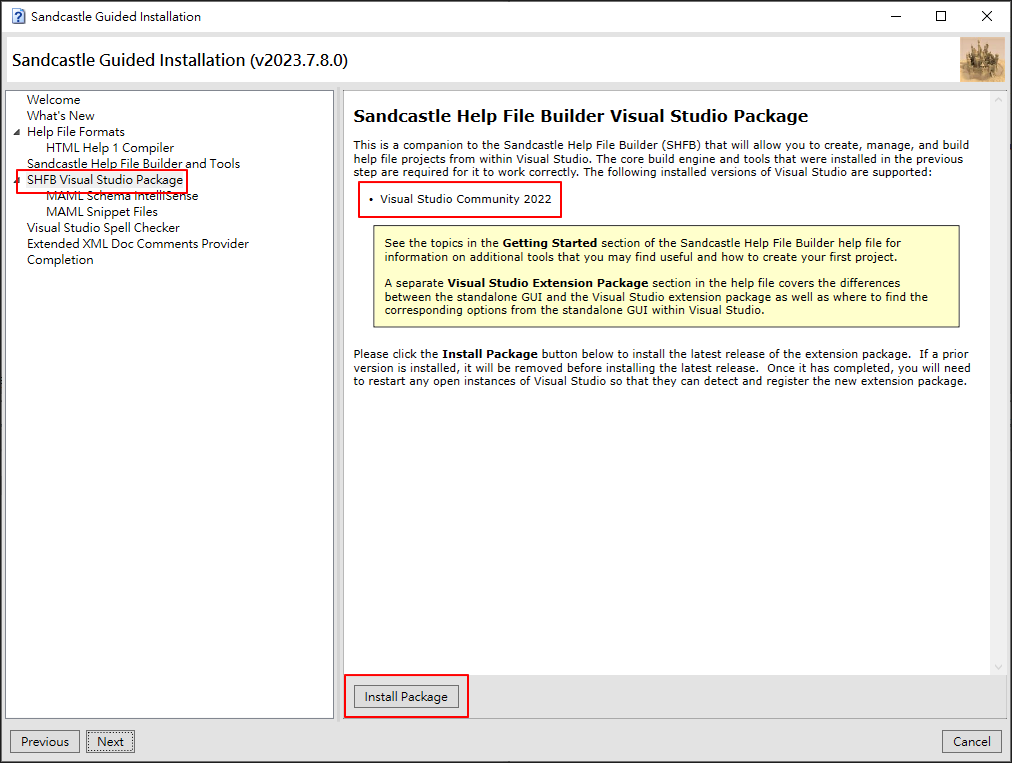This screenshot has height=763, width=1012.
Task: Select Help File Formats node
Action: click(x=76, y=132)
